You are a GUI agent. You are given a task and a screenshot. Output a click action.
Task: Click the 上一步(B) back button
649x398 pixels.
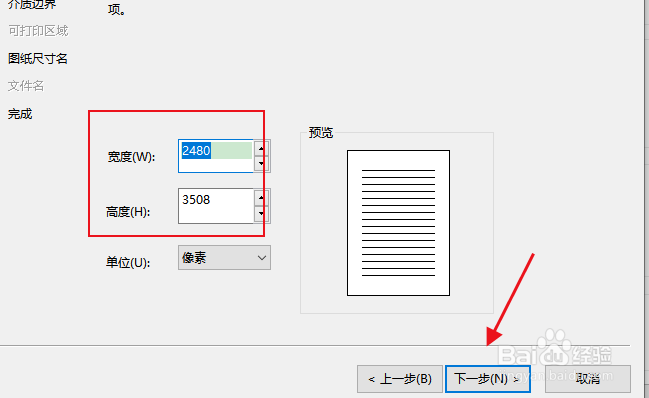point(400,379)
